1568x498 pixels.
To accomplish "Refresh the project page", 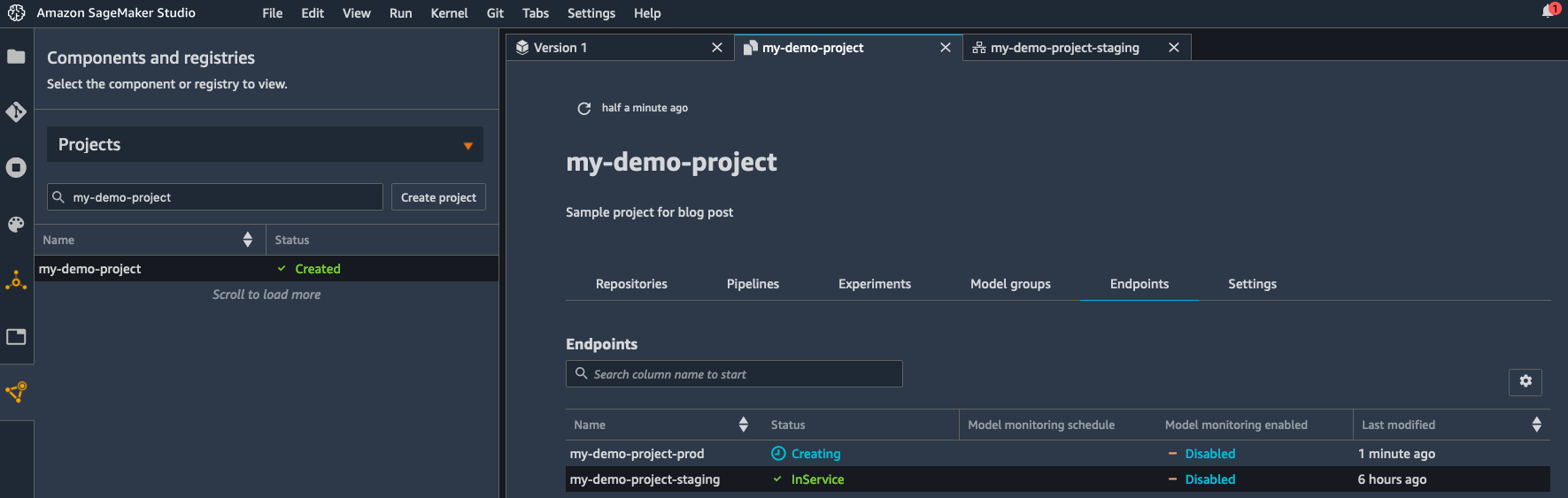I will [583, 108].
